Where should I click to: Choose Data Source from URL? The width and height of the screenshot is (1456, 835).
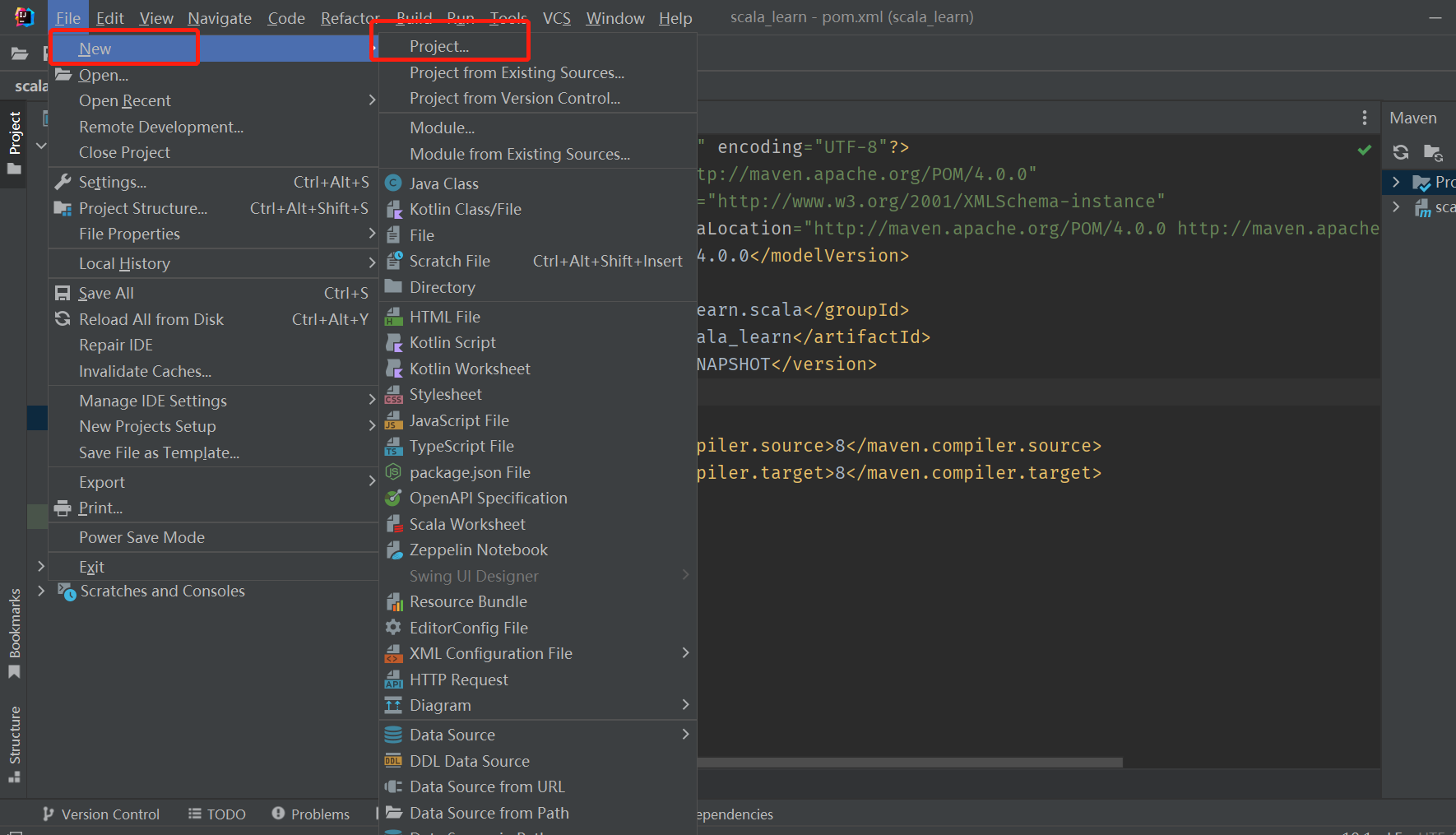[538, 786]
